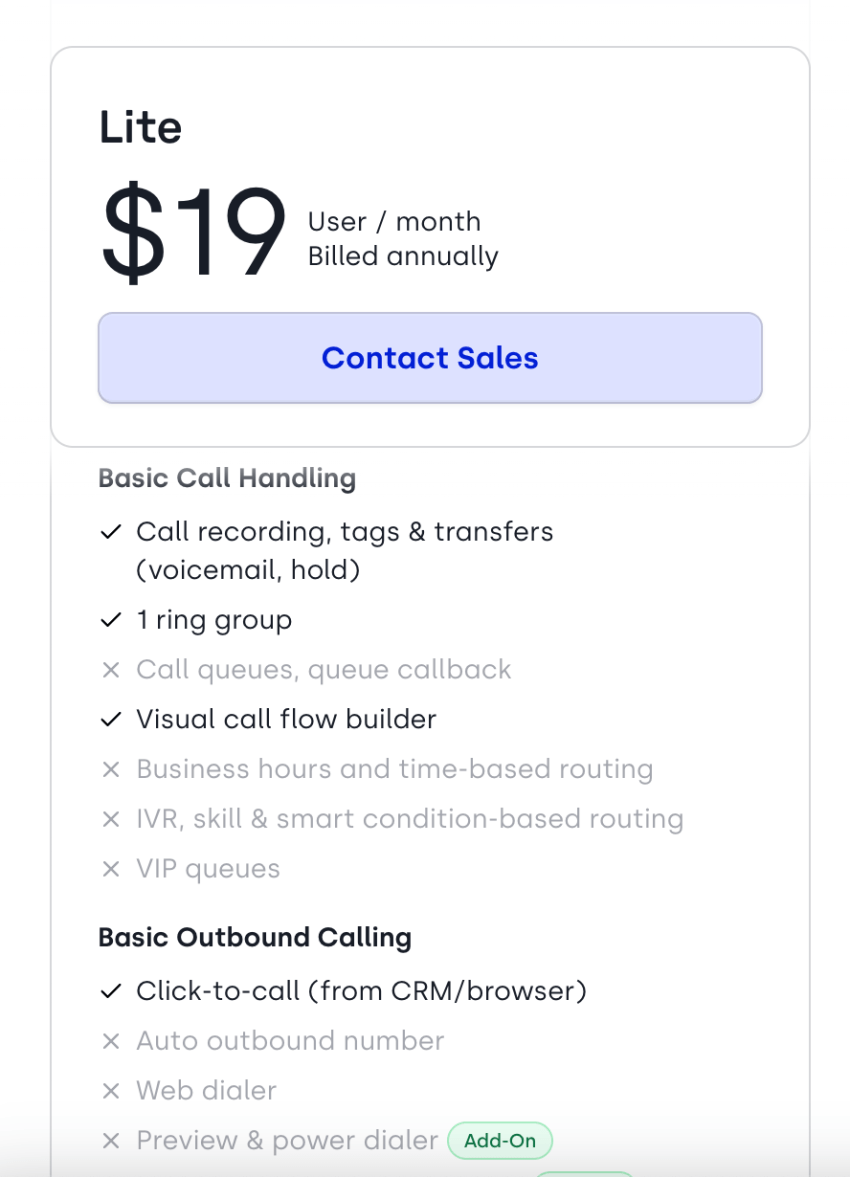Click the X beside IVR smart routing feature
The image size is (850, 1177).
(111, 819)
